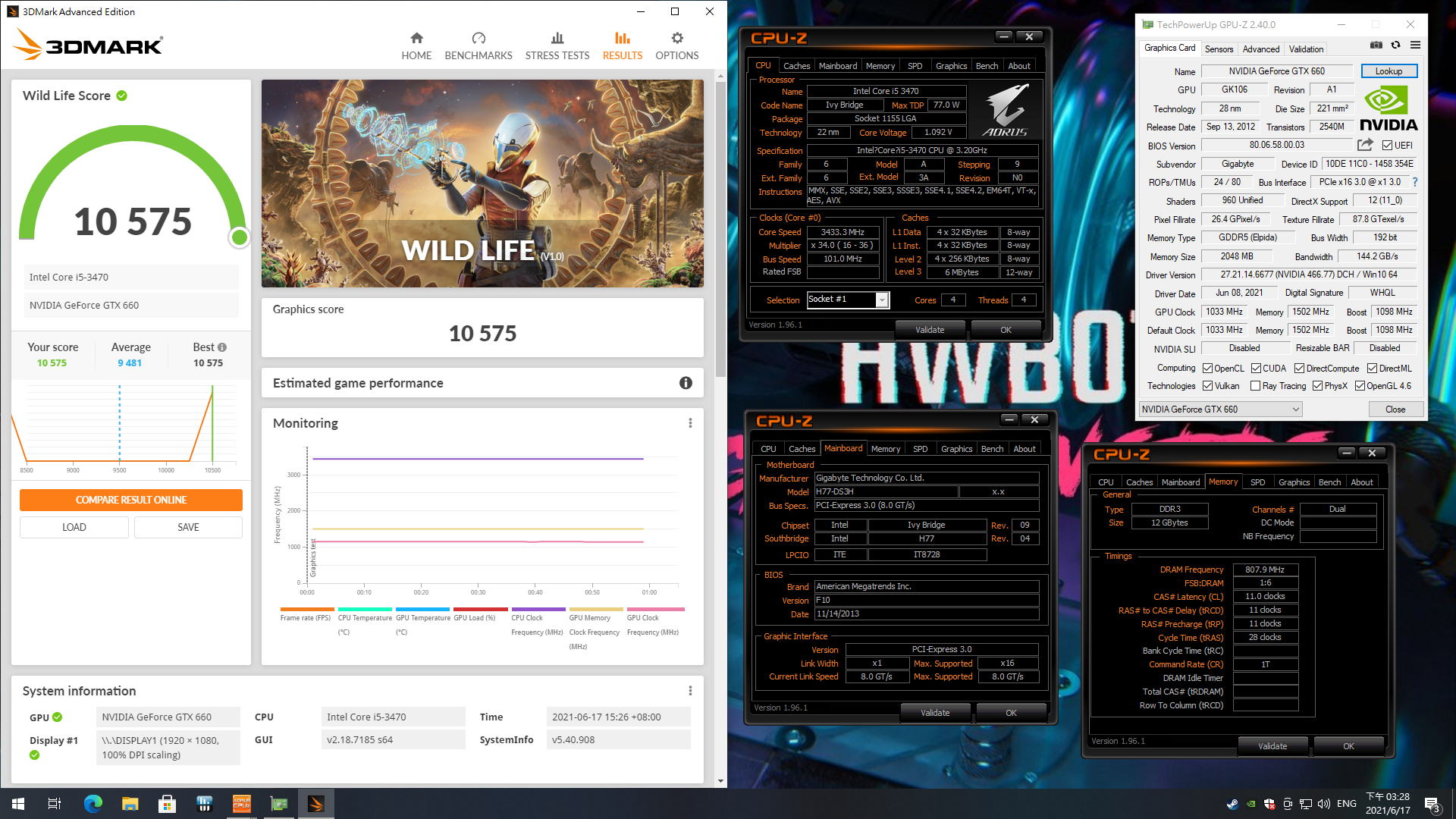Open Monitoring panel three-dot menu
Viewport: 1456px width, 819px height.
pos(690,423)
